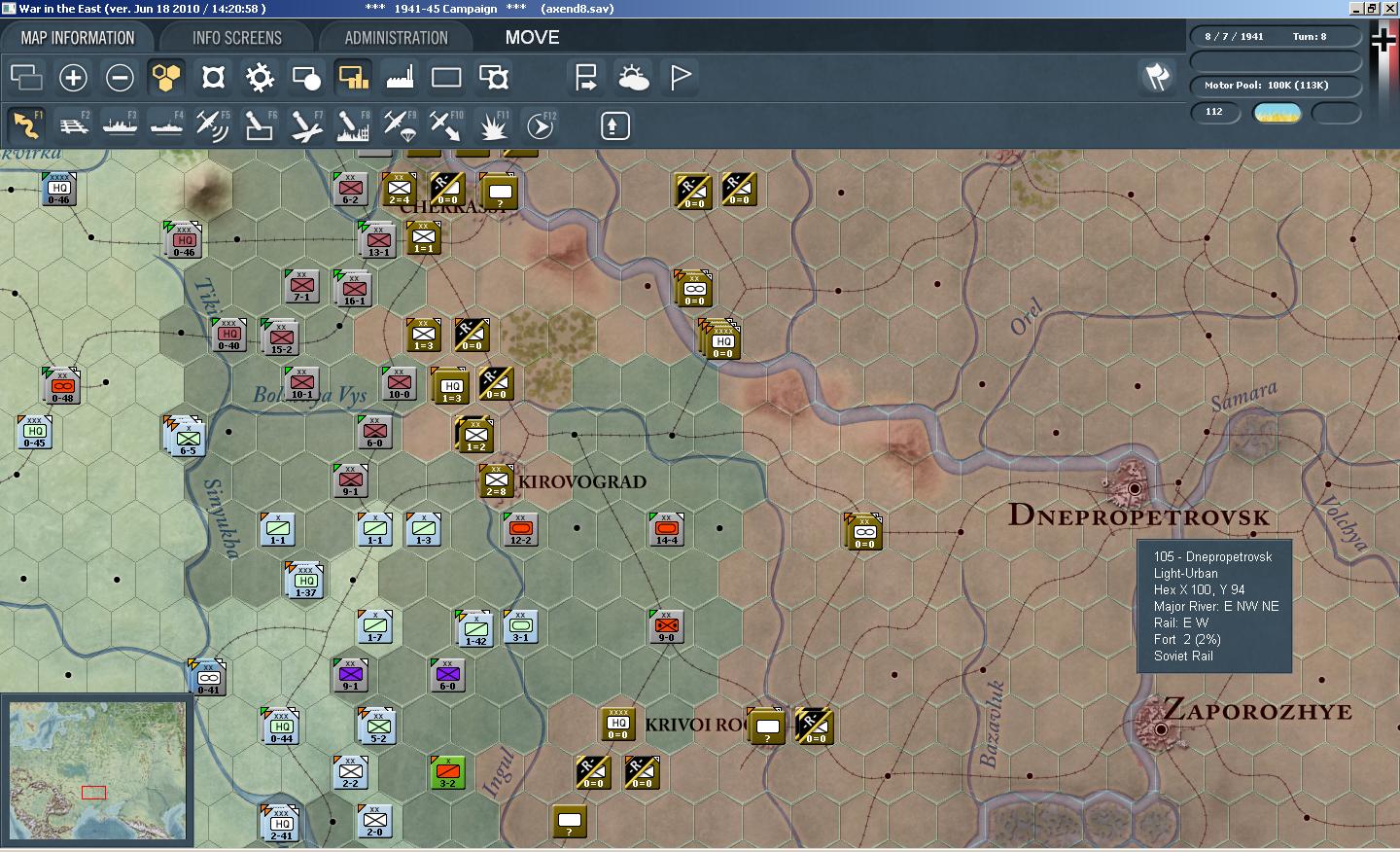The width and height of the screenshot is (1400, 852).
Task: Click the Zaporozhye city hex
Action: coord(1160,728)
